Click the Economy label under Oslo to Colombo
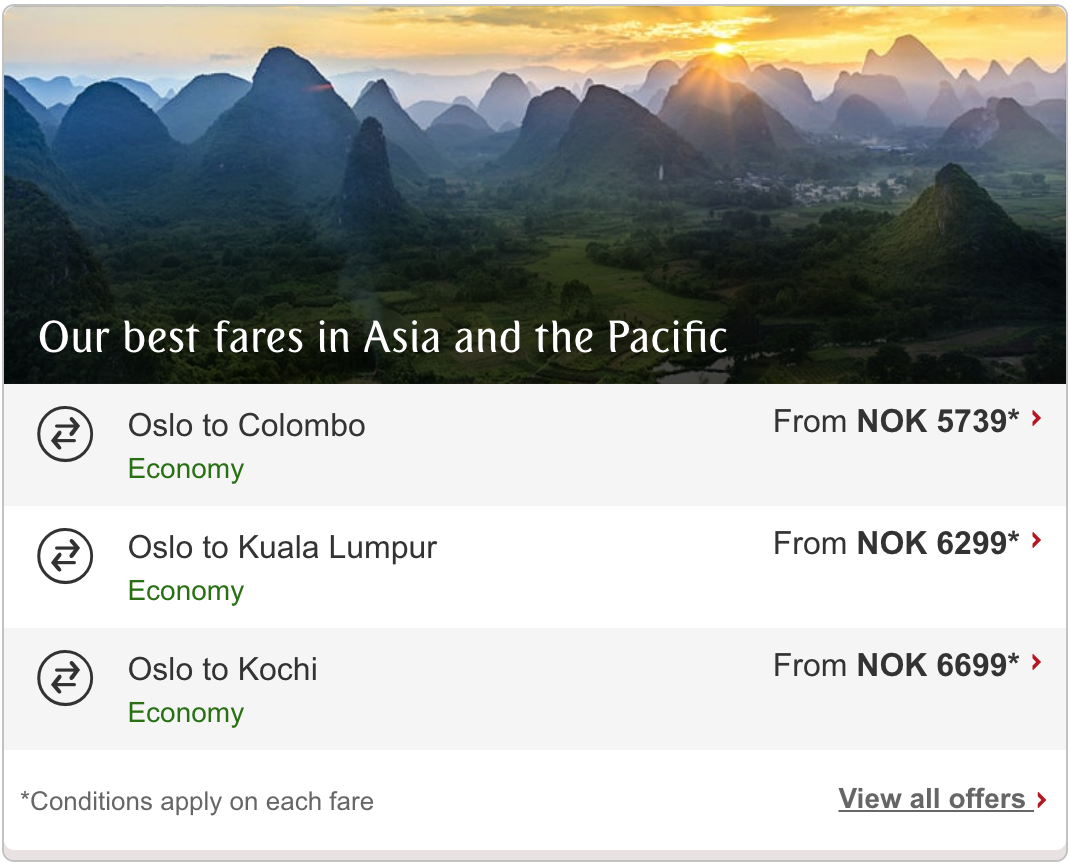 click(186, 470)
